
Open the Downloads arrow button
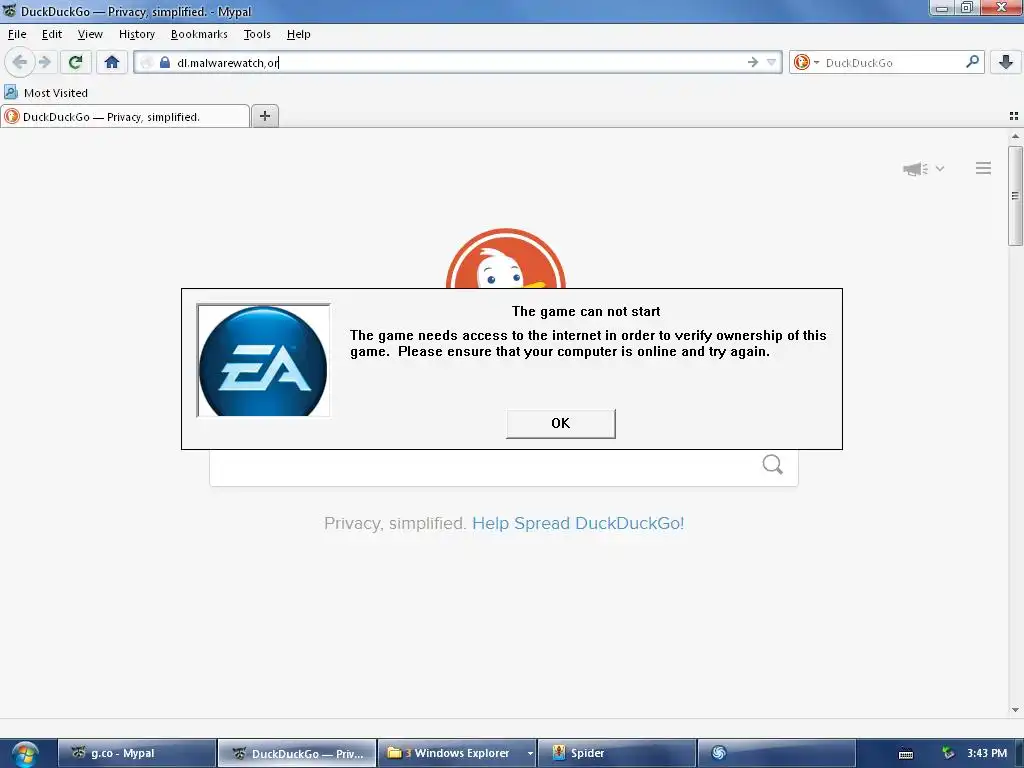point(1006,62)
